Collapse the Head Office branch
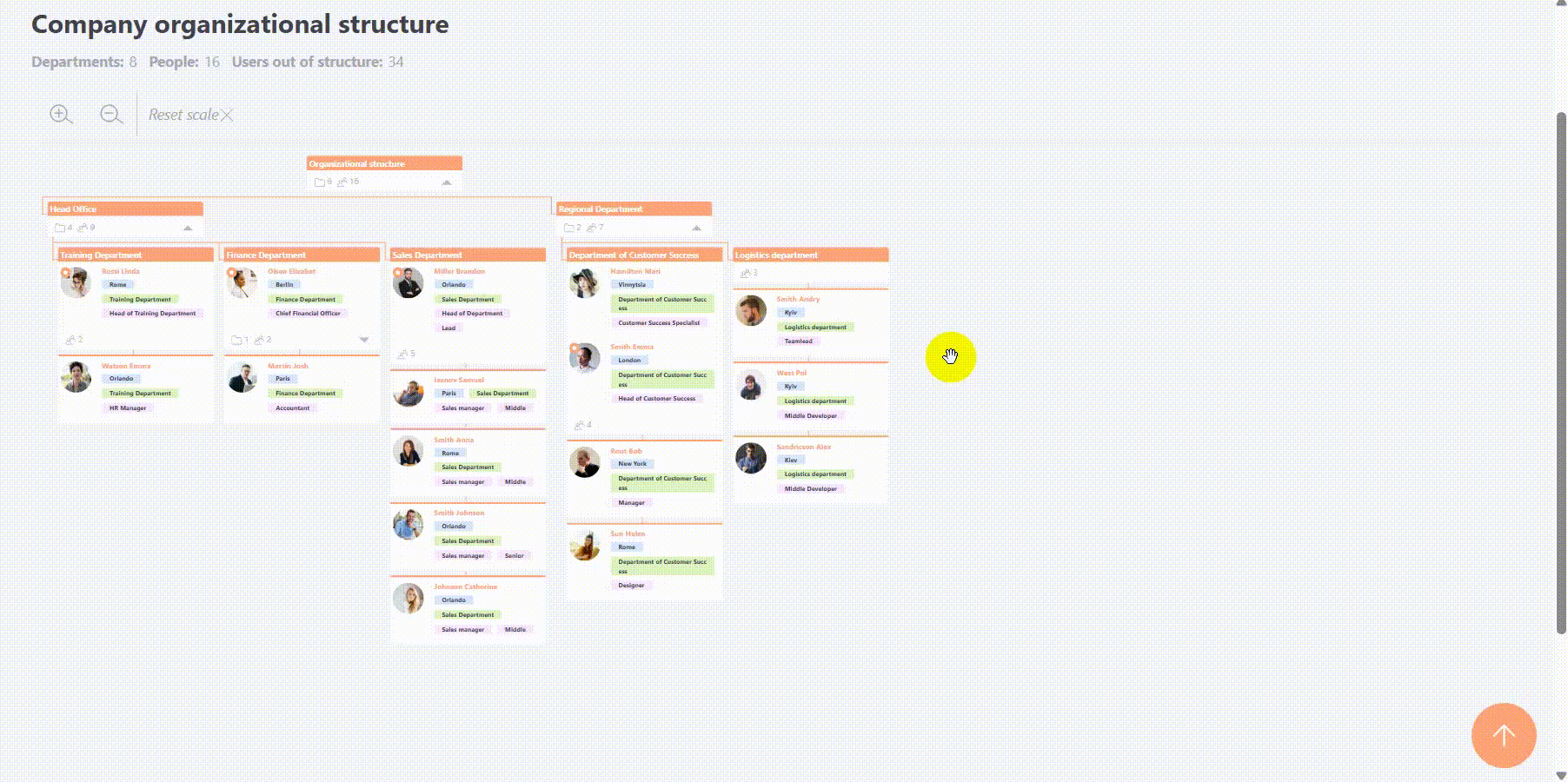The width and height of the screenshot is (1568, 782). click(188, 228)
